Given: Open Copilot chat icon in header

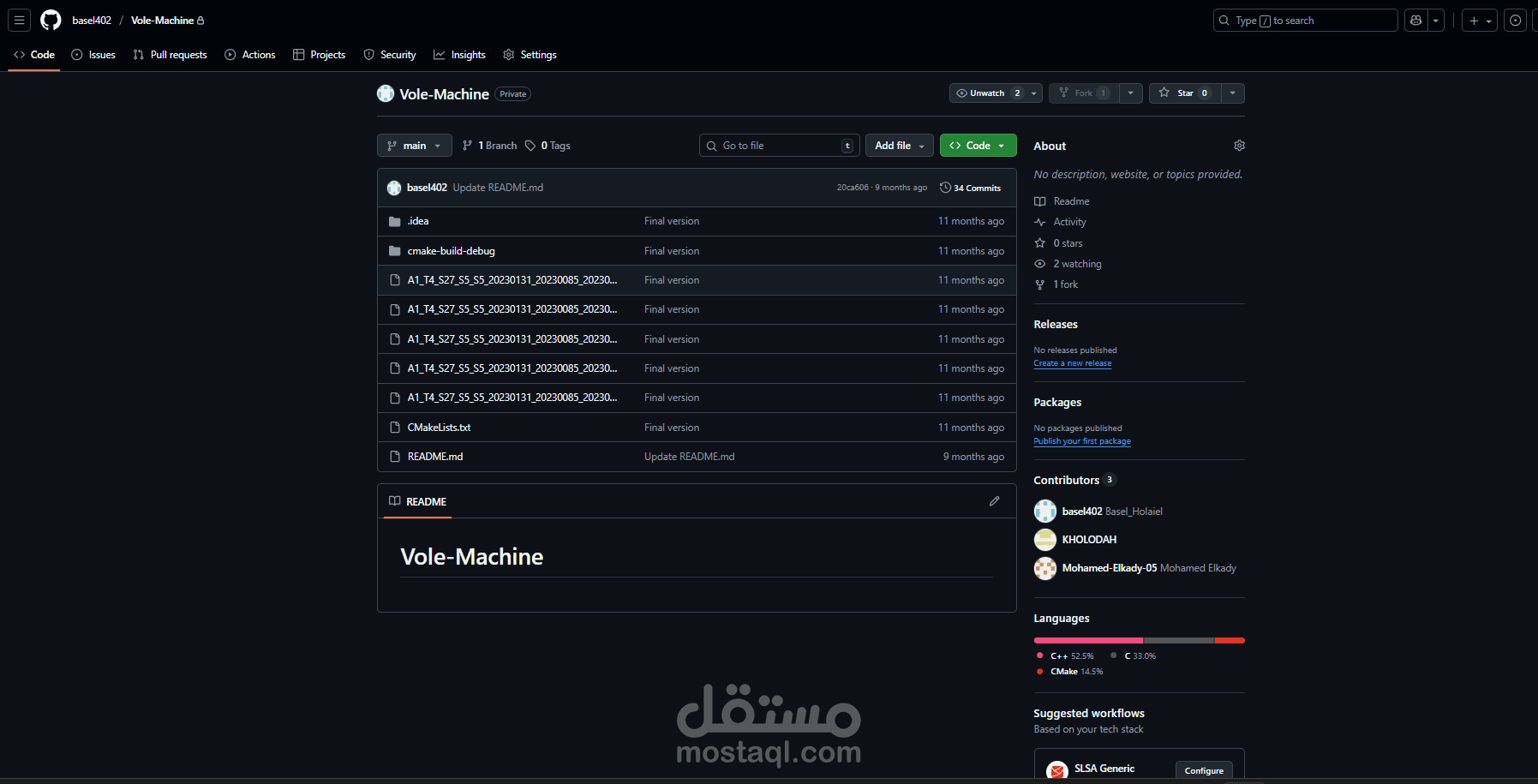Looking at the screenshot, I should (1416, 20).
